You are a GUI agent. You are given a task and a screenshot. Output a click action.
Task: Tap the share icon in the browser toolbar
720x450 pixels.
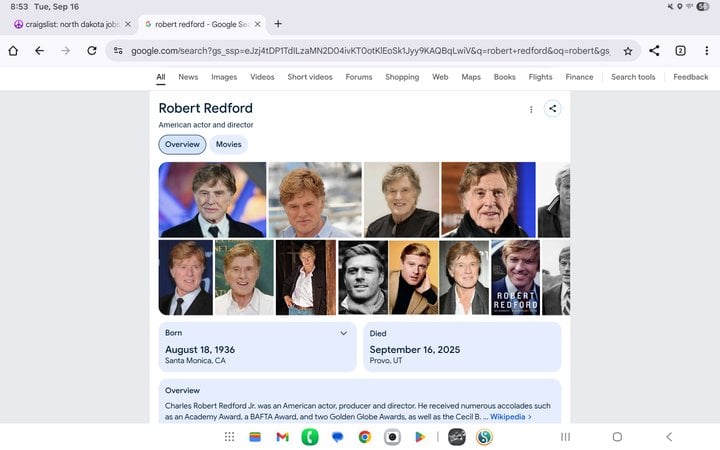click(654, 50)
